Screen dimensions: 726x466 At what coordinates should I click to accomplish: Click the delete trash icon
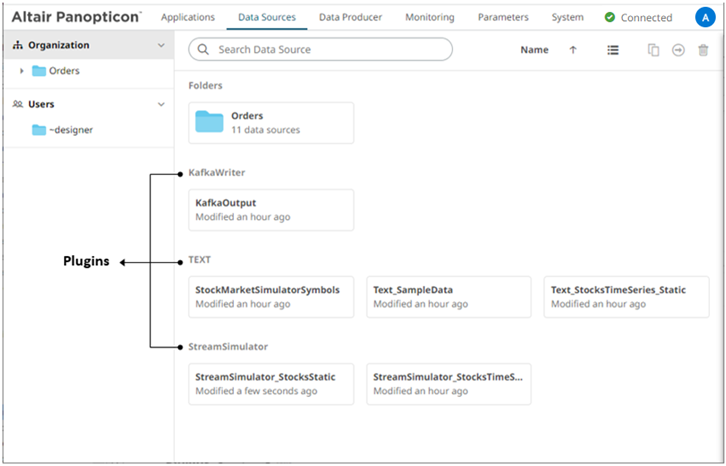coord(703,50)
